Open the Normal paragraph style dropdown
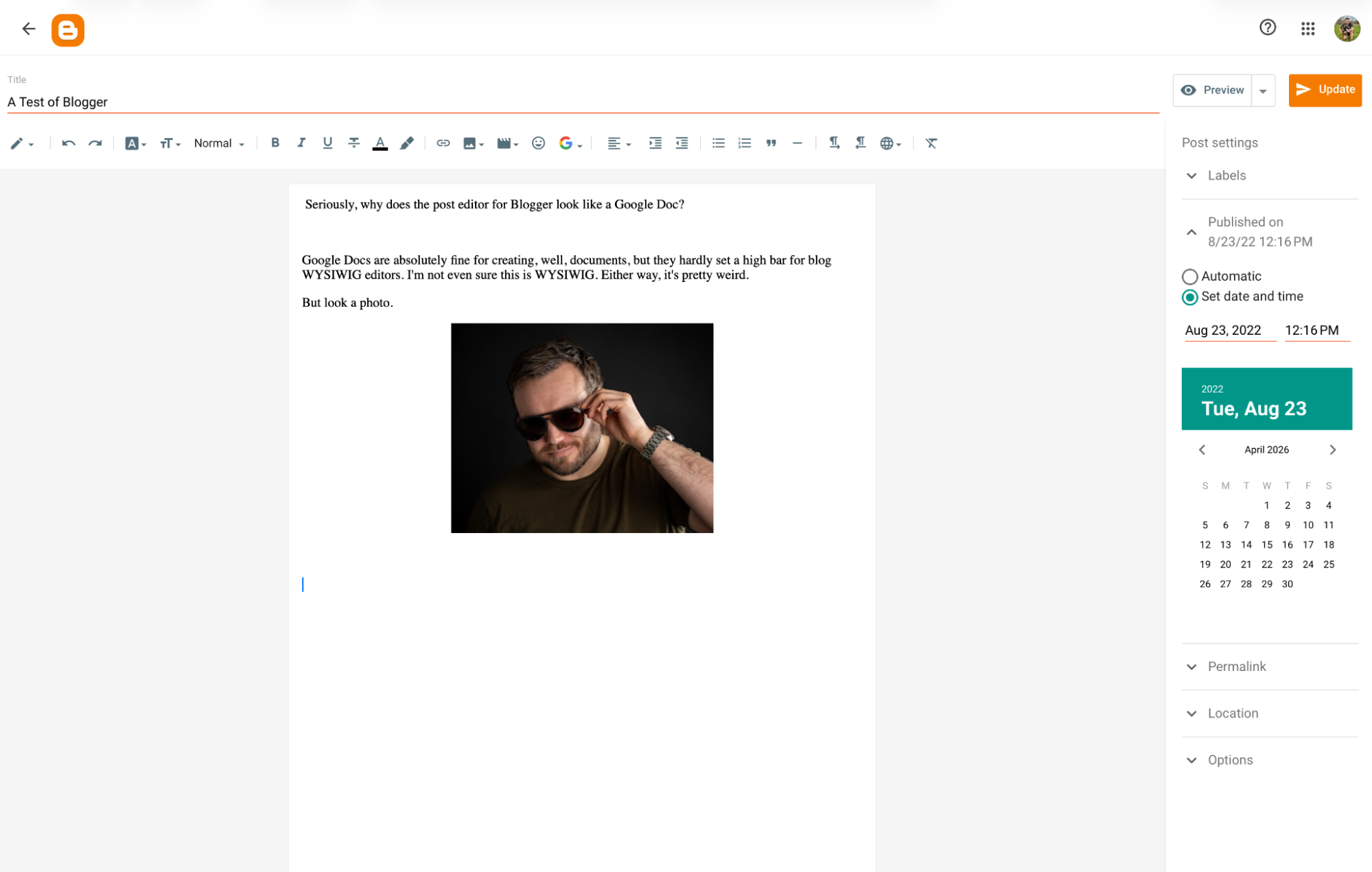This screenshot has width=1372, height=872. (218, 143)
